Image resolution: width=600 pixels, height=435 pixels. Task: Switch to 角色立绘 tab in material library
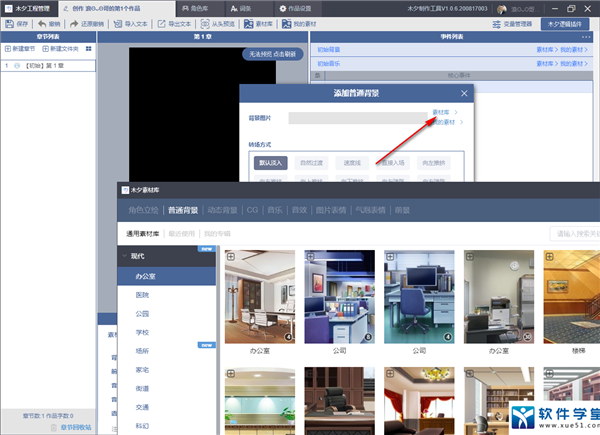click(x=143, y=210)
